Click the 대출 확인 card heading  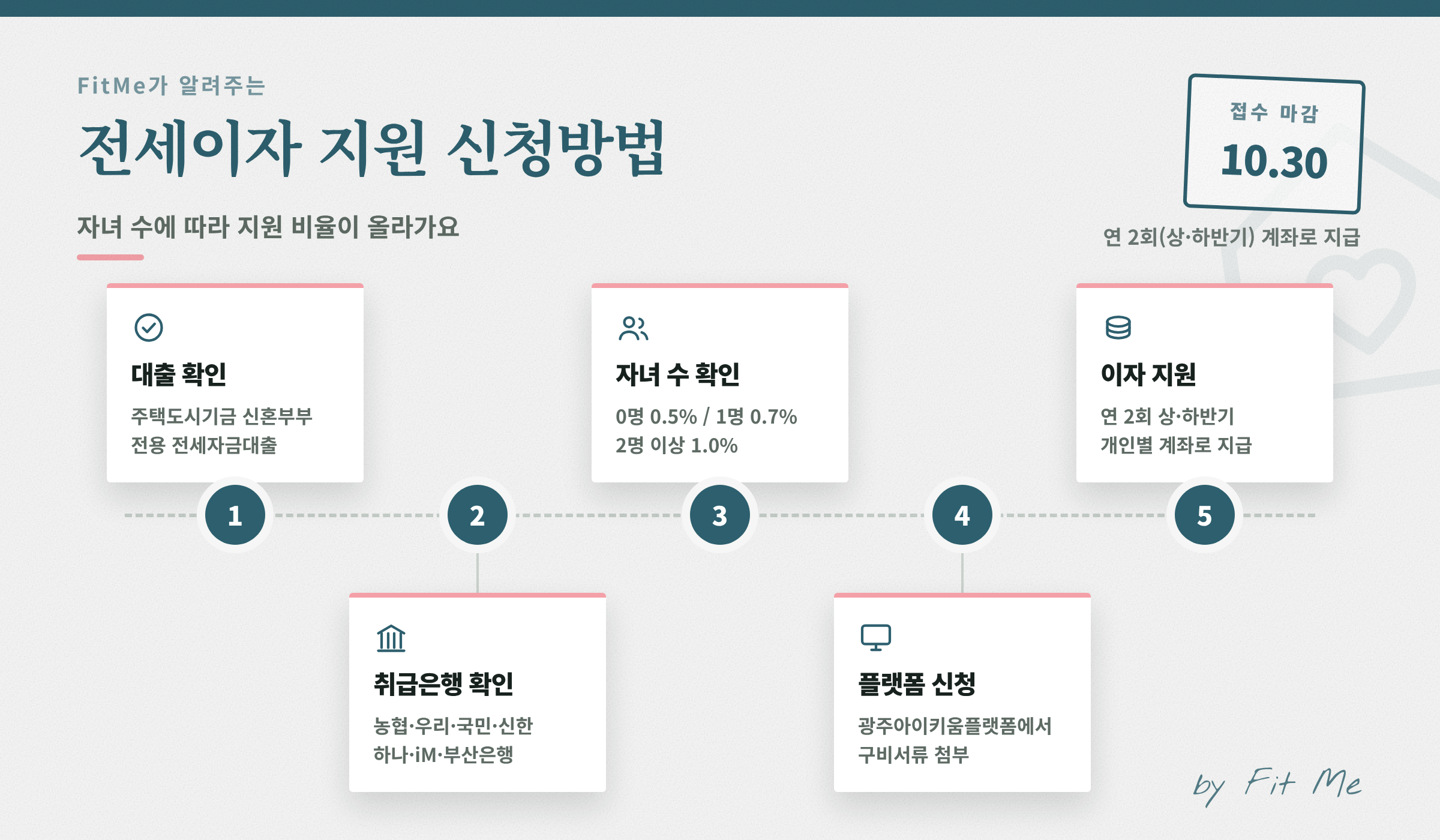pos(179,374)
